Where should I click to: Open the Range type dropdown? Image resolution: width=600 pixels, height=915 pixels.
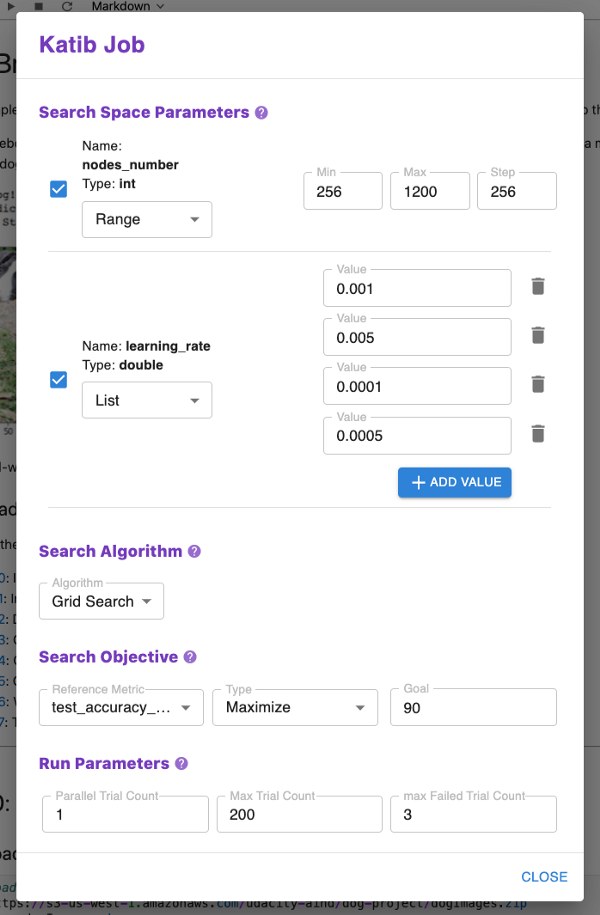(146, 219)
